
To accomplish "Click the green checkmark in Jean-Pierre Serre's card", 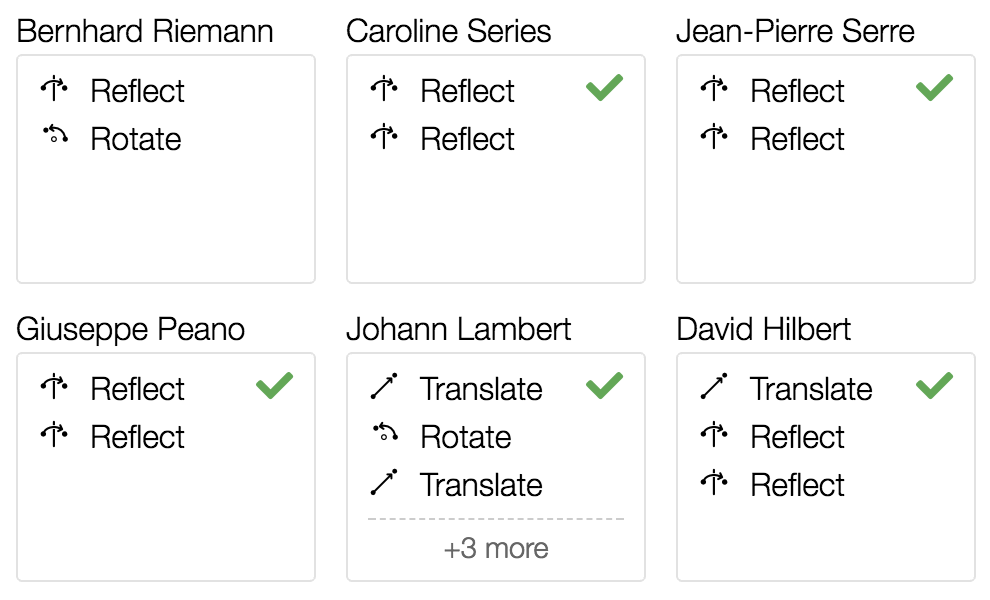I will [x=934, y=88].
